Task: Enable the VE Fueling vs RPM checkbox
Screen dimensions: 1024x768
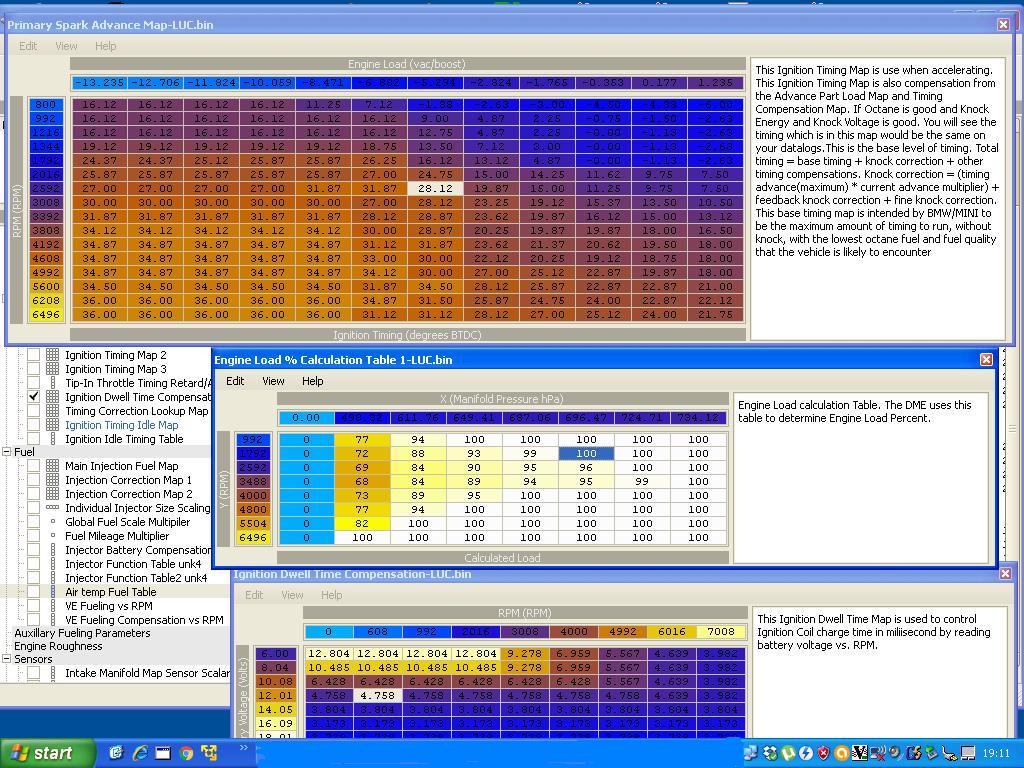Action: click(34, 606)
